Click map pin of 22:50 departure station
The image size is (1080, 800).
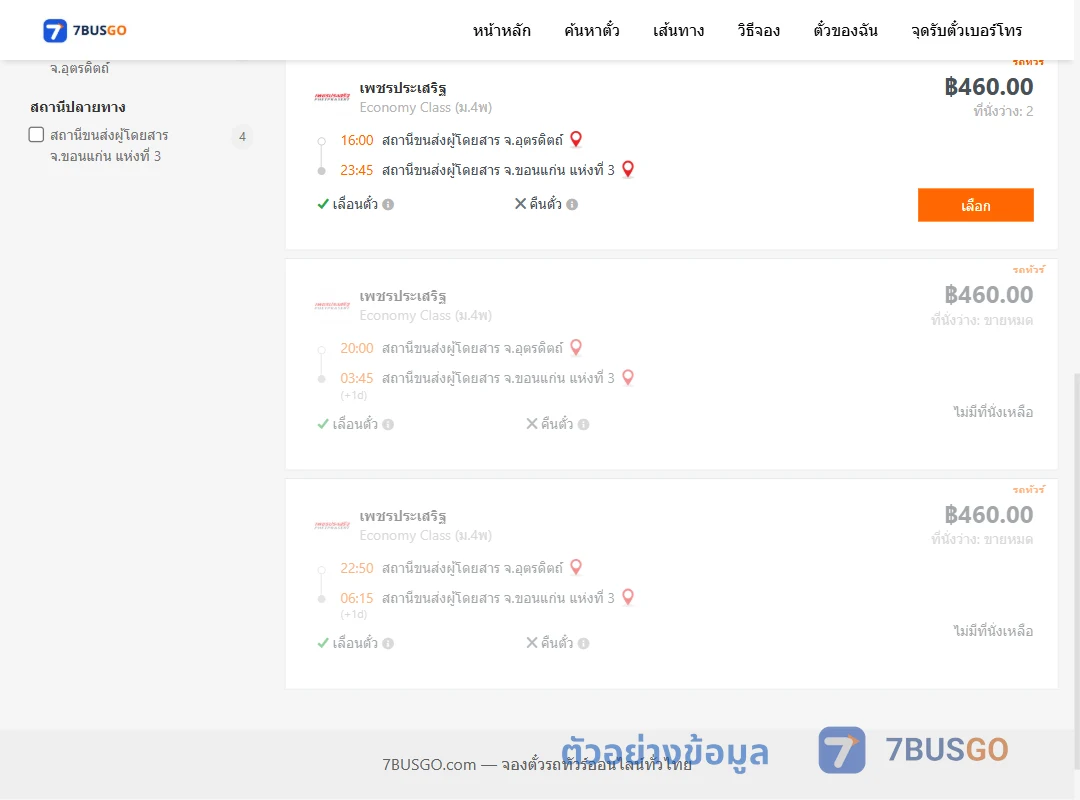(576, 567)
